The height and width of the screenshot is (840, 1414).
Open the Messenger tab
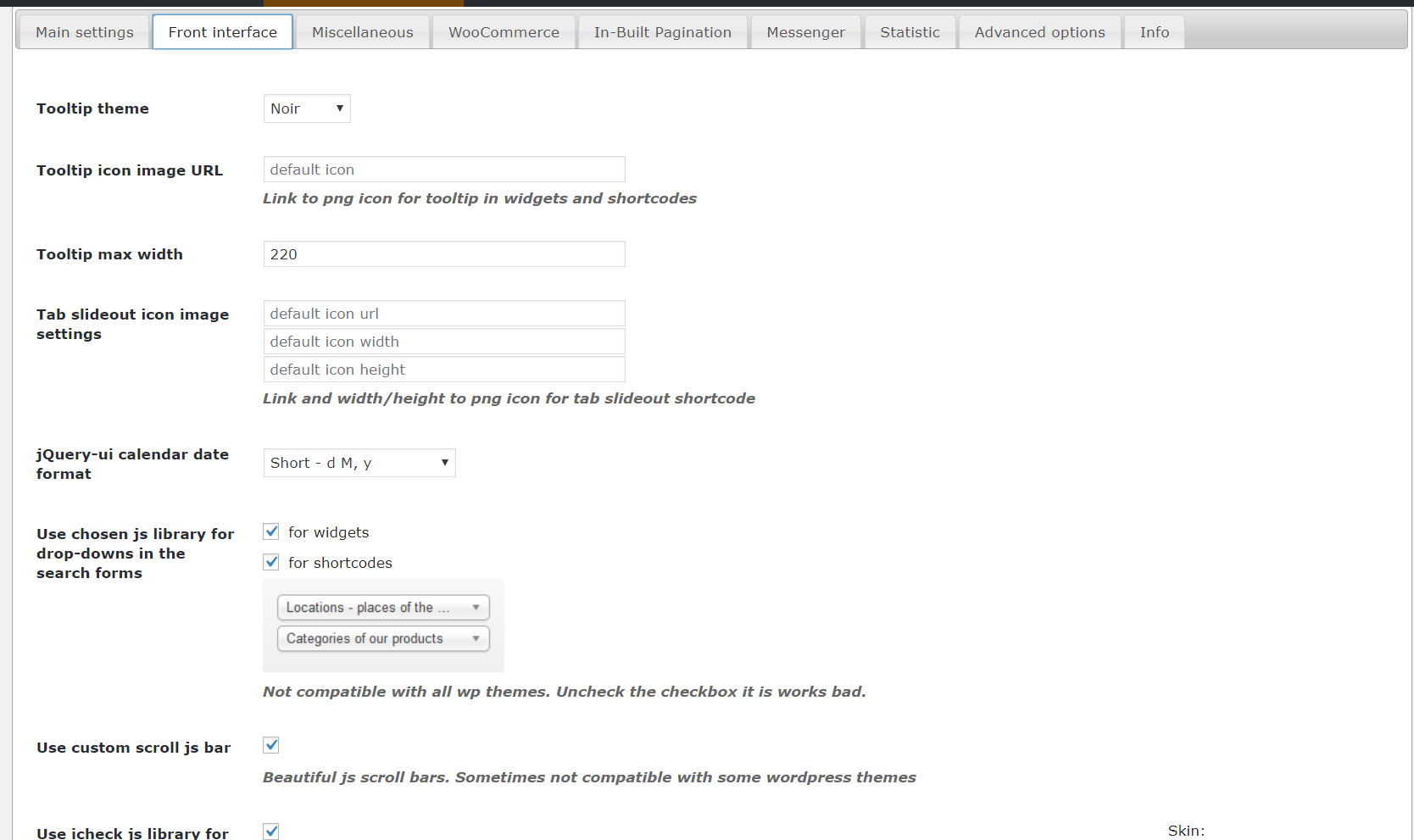pyautogui.click(x=805, y=32)
